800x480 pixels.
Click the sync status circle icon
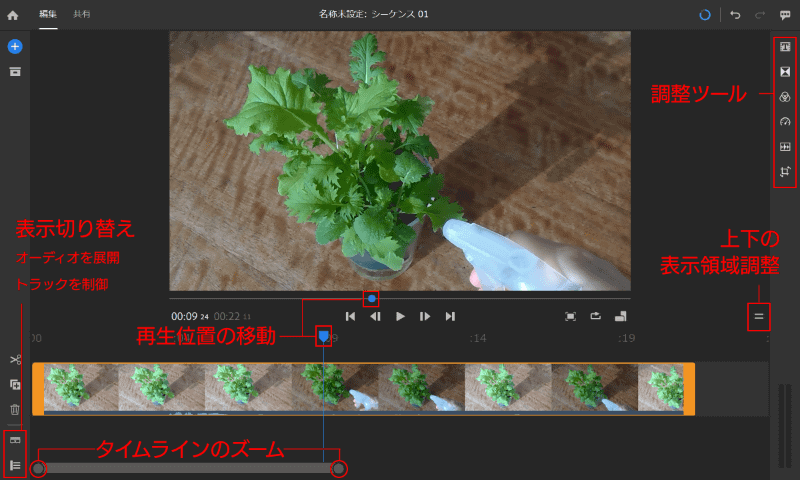pyautogui.click(x=705, y=15)
